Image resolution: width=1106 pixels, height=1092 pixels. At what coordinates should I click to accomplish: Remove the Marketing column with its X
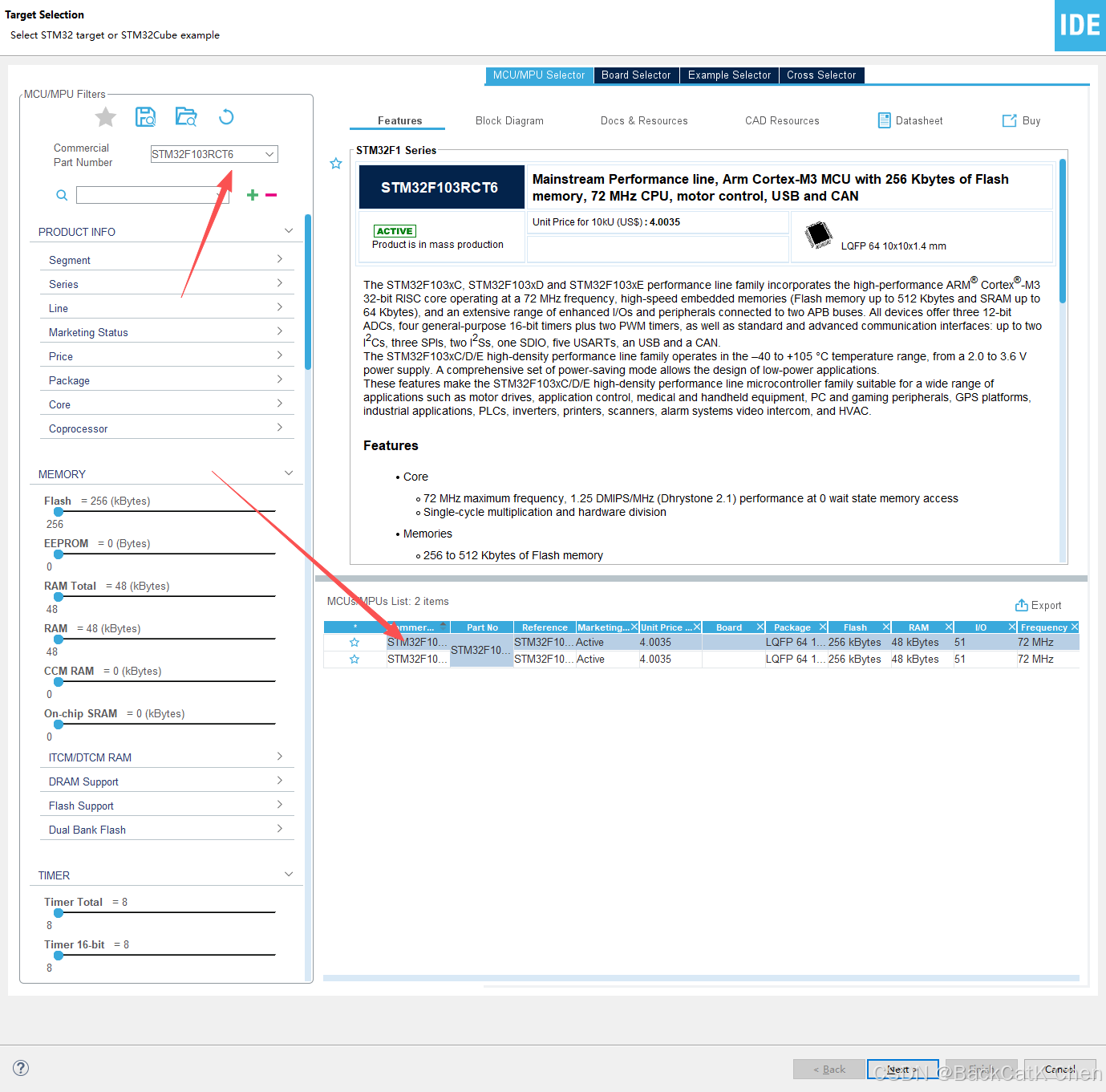click(634, 627)
